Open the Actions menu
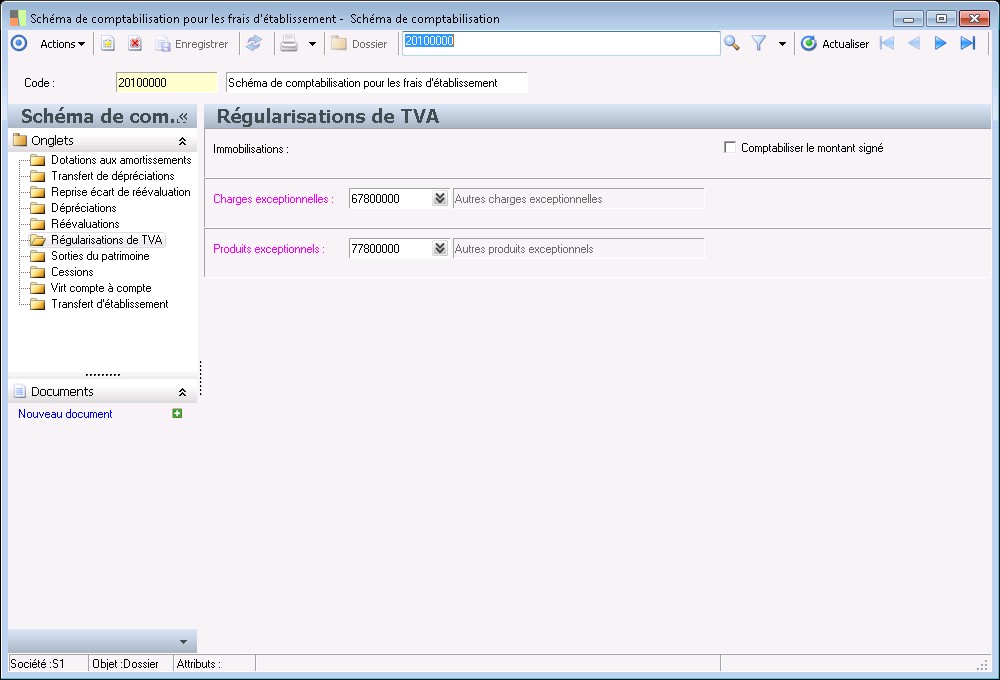The image size is (1000, 680). coord(62,44)
